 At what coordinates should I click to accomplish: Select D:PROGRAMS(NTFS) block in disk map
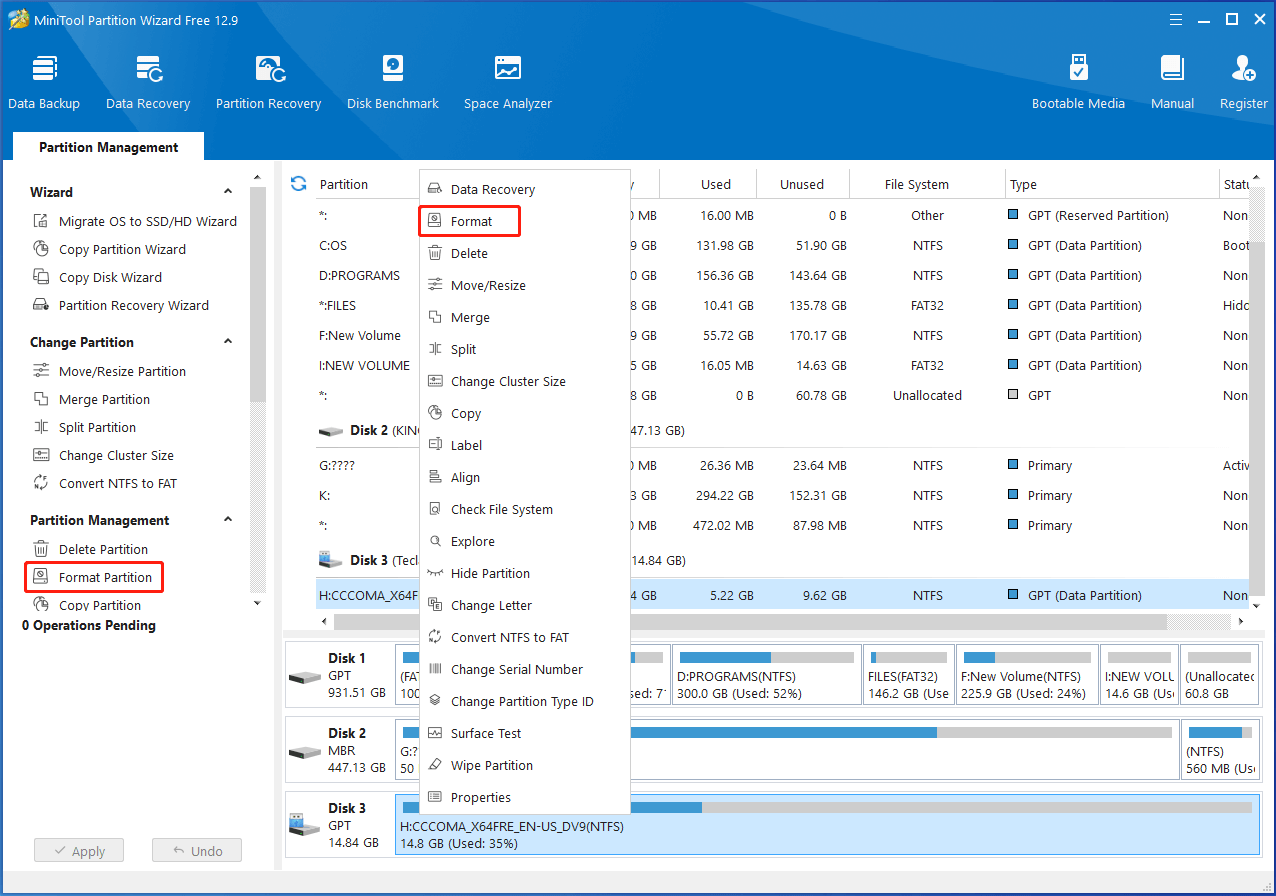(765, 675)
